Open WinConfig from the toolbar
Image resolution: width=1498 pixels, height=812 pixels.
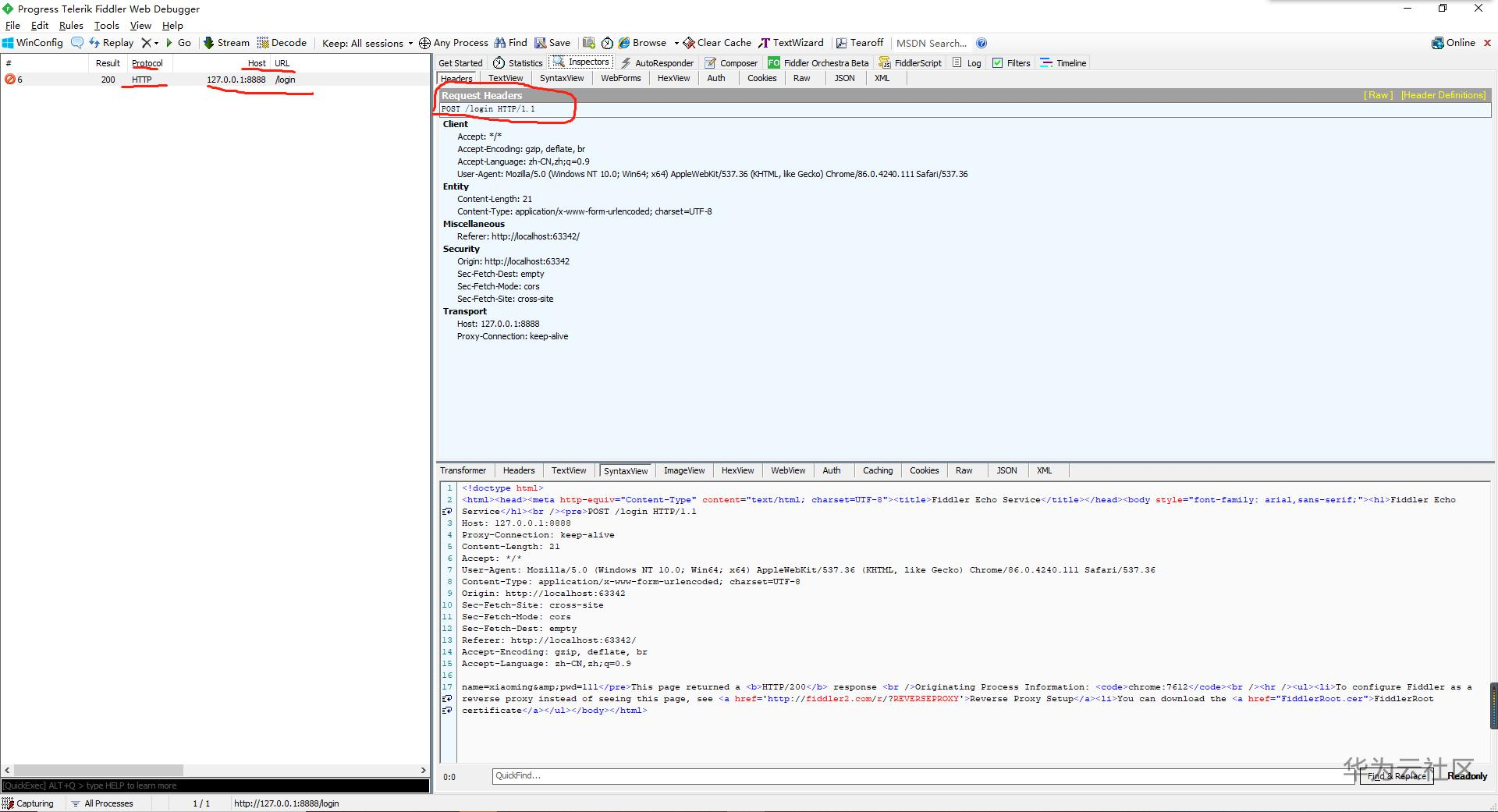[33, 43]
